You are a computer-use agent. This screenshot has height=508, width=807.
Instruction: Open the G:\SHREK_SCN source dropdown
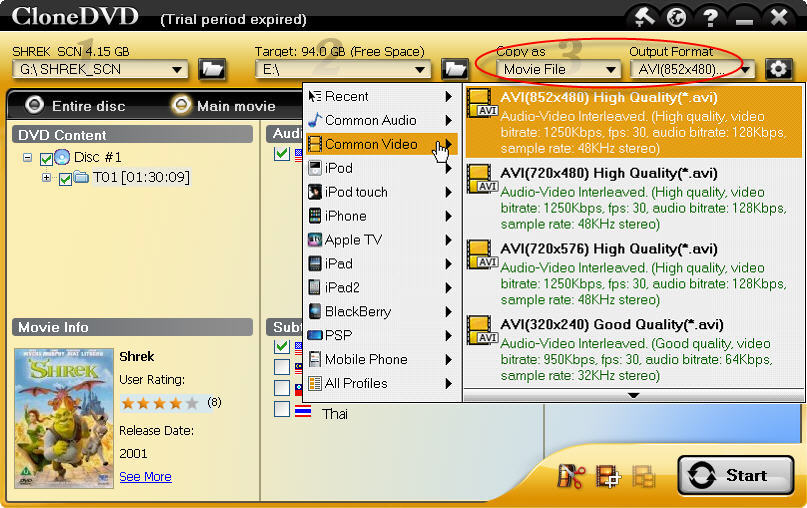177,69
